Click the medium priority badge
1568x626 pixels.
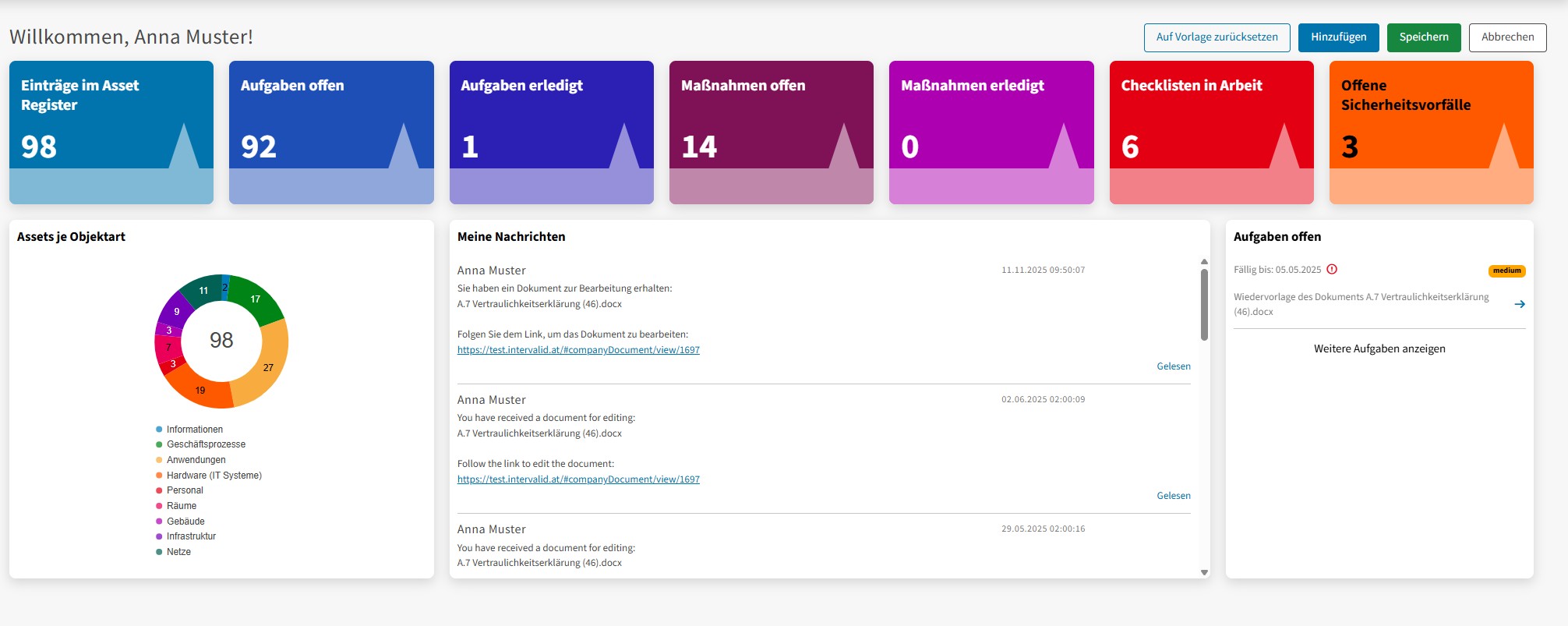tap(1506, 271)
